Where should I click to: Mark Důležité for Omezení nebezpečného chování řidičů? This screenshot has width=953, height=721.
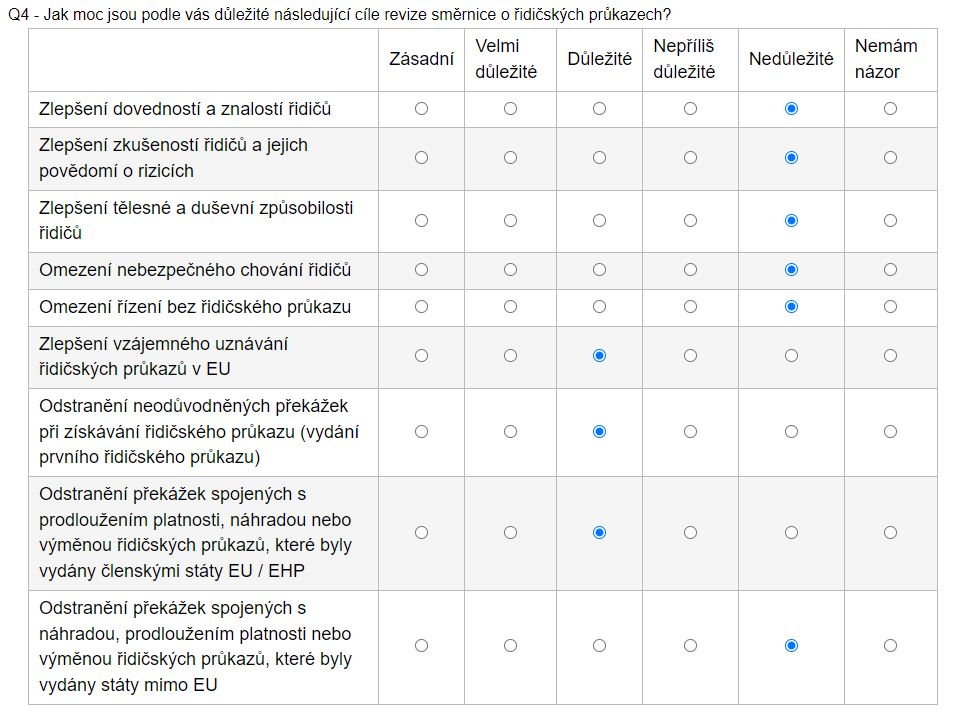(x=599, y=269)
